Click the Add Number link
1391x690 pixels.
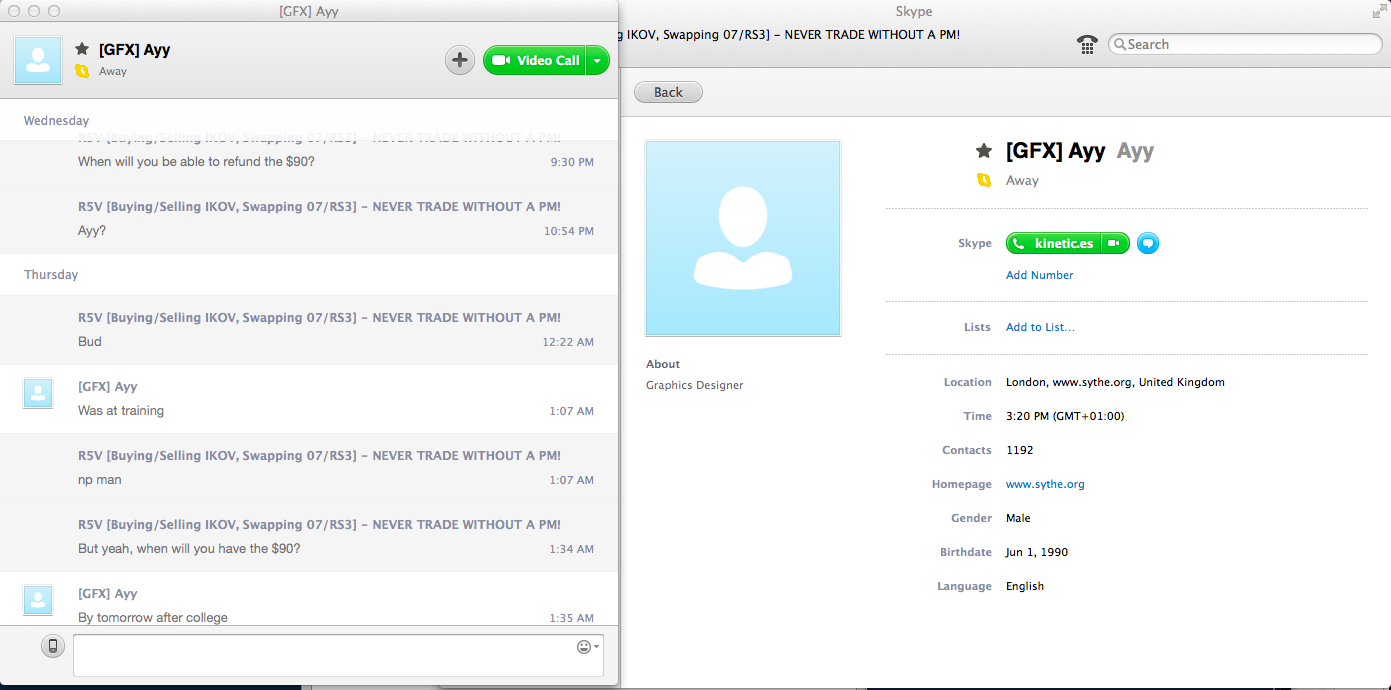(x=1040, y=275)
